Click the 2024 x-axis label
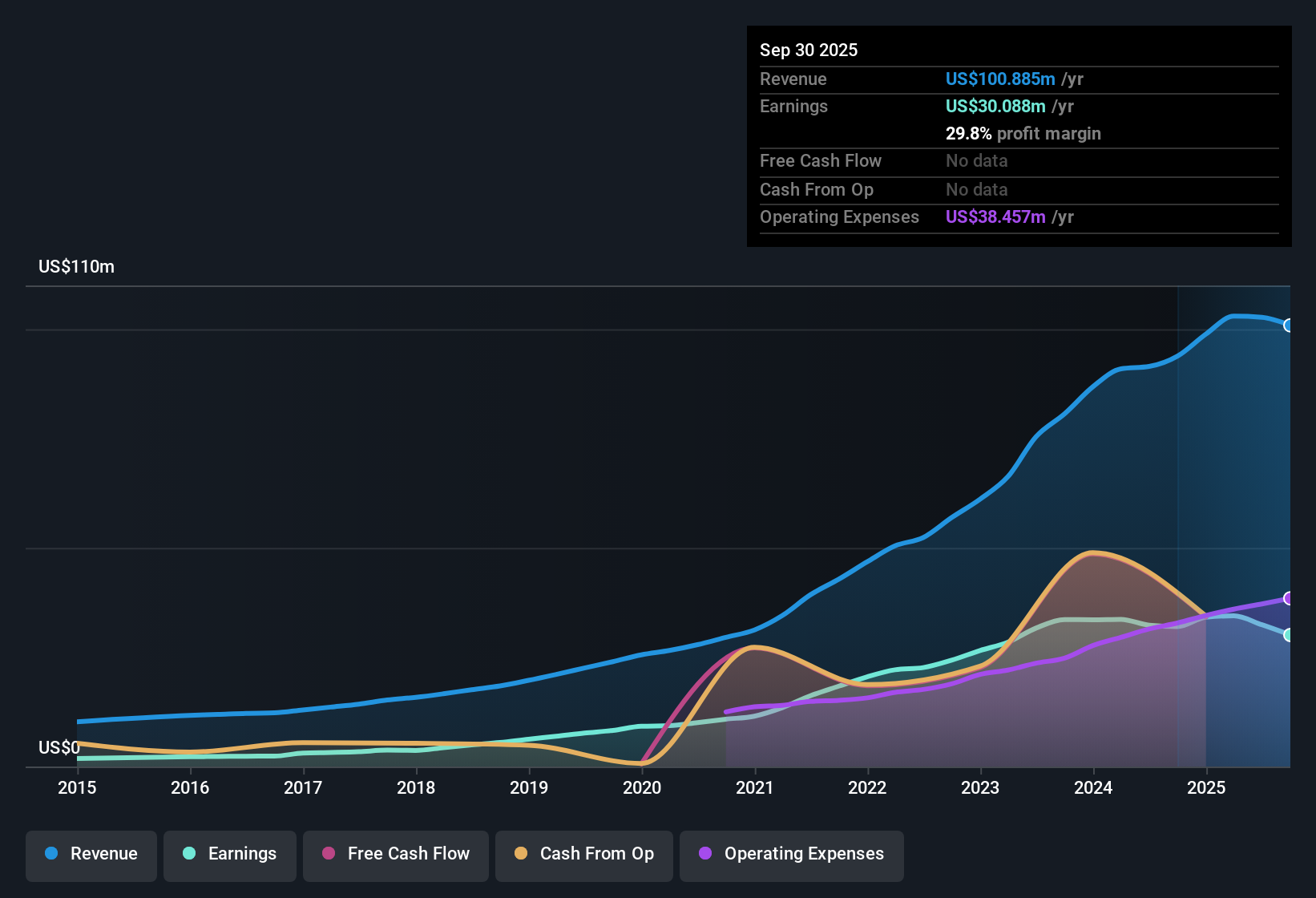Image resolution: width=1316 pixels, height=898 pixels. point(1093,787)
